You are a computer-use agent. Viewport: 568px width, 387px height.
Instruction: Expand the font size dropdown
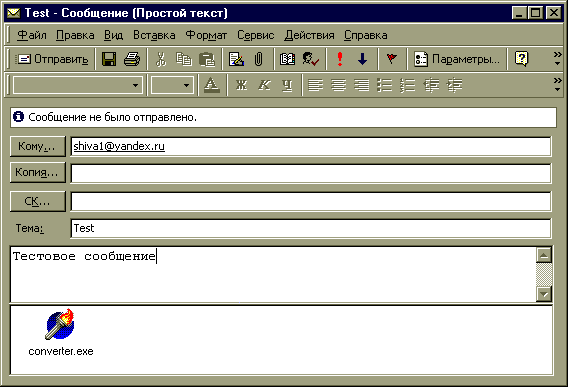[186, 86]
